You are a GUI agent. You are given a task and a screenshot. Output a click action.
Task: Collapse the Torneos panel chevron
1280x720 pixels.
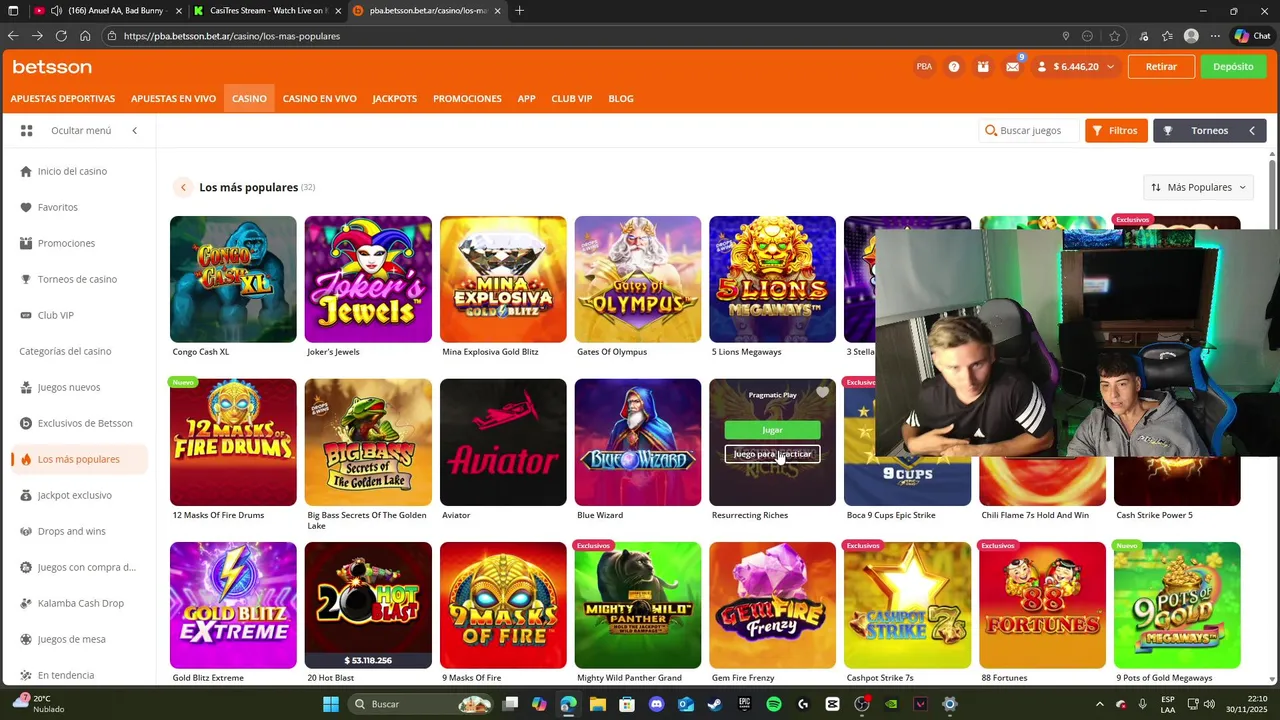click(x=1251, y=131)
